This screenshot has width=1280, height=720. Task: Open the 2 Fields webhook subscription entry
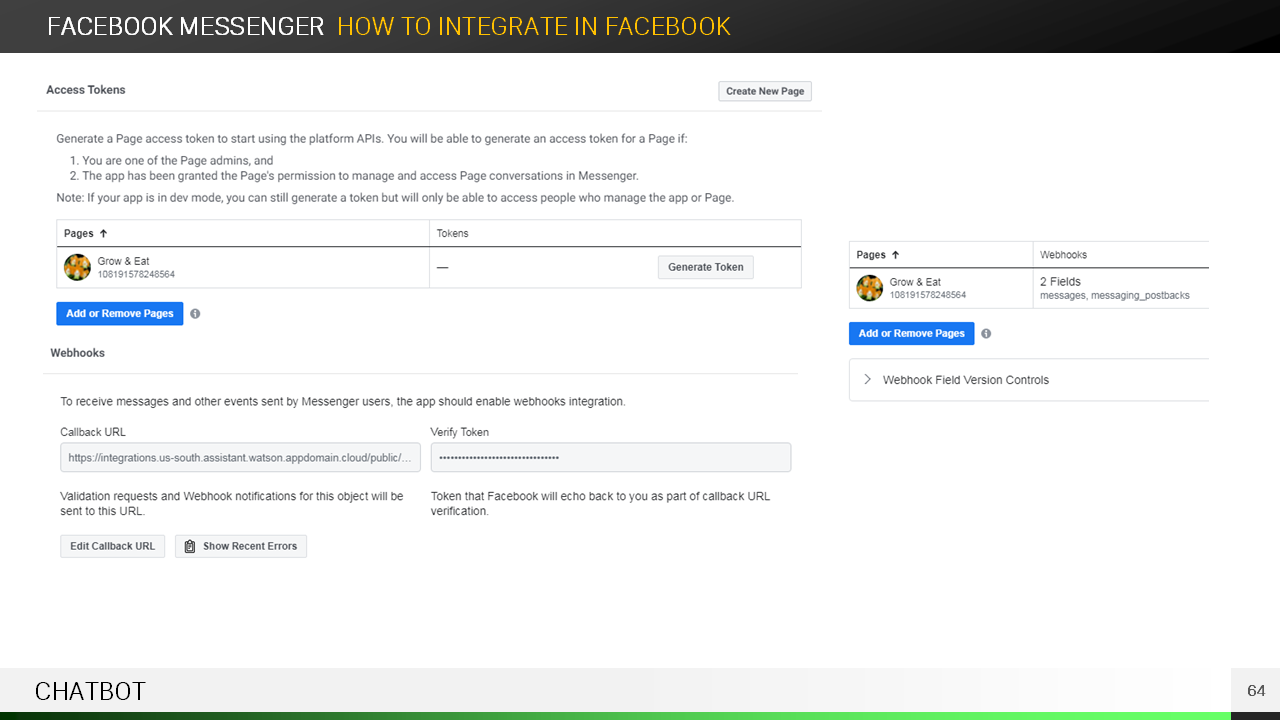[1060, 282]
